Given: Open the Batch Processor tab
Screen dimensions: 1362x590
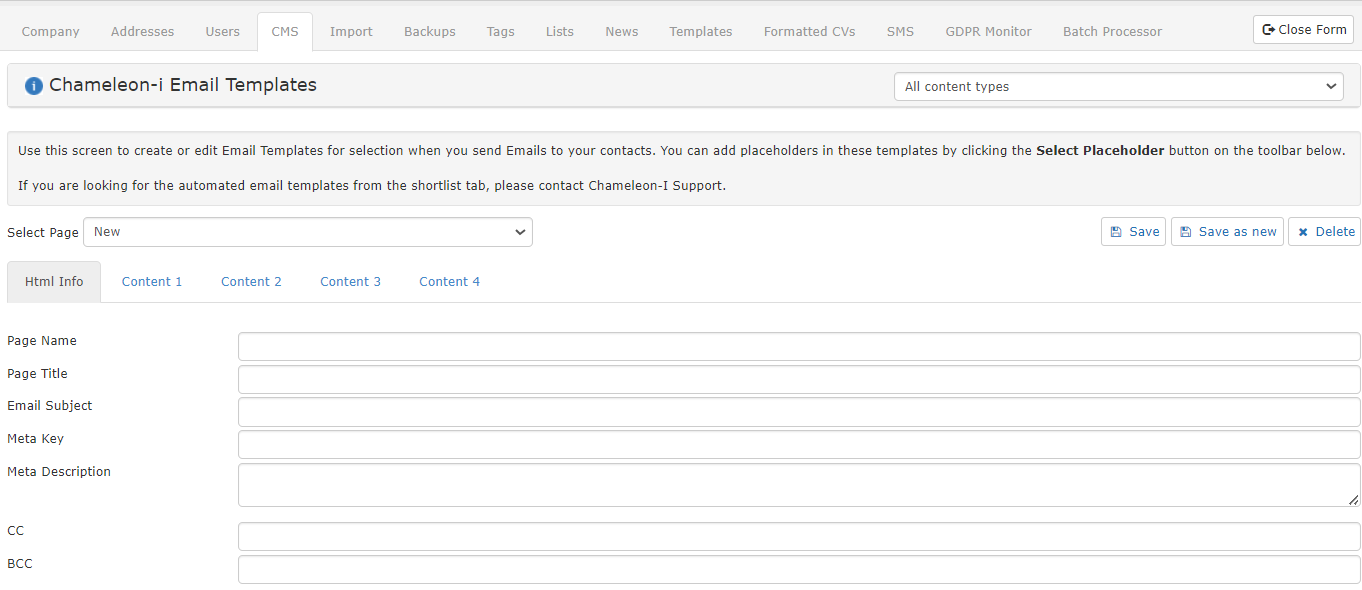Looking at the screenshot, I should tap(1112, 32).
